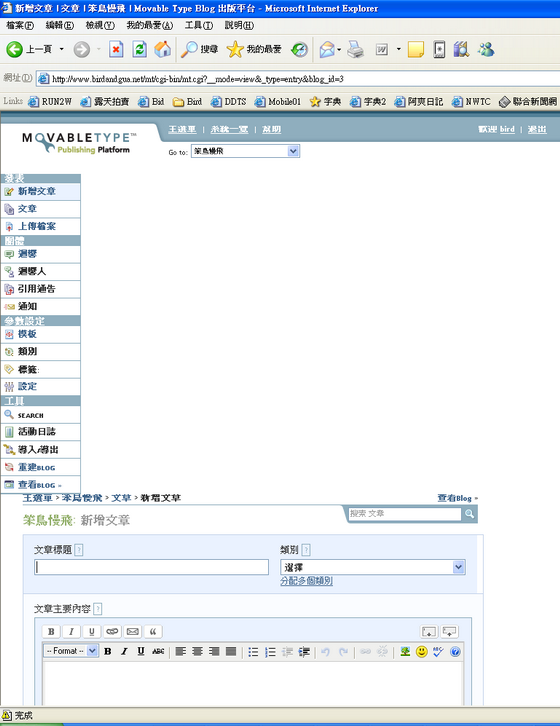Open SEARCH in the sidebar tools
560x726 pixels.
[40, 415]
